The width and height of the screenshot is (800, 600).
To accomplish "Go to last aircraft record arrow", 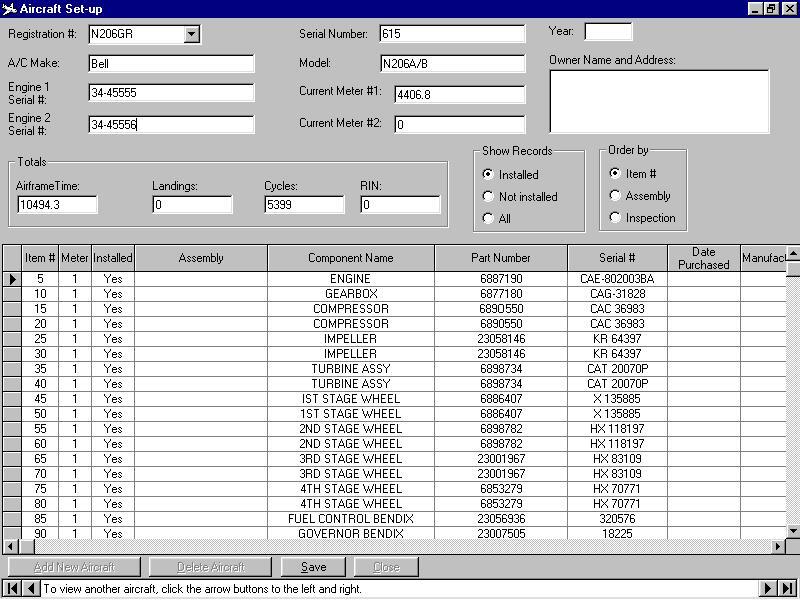I will coord(789,589).
